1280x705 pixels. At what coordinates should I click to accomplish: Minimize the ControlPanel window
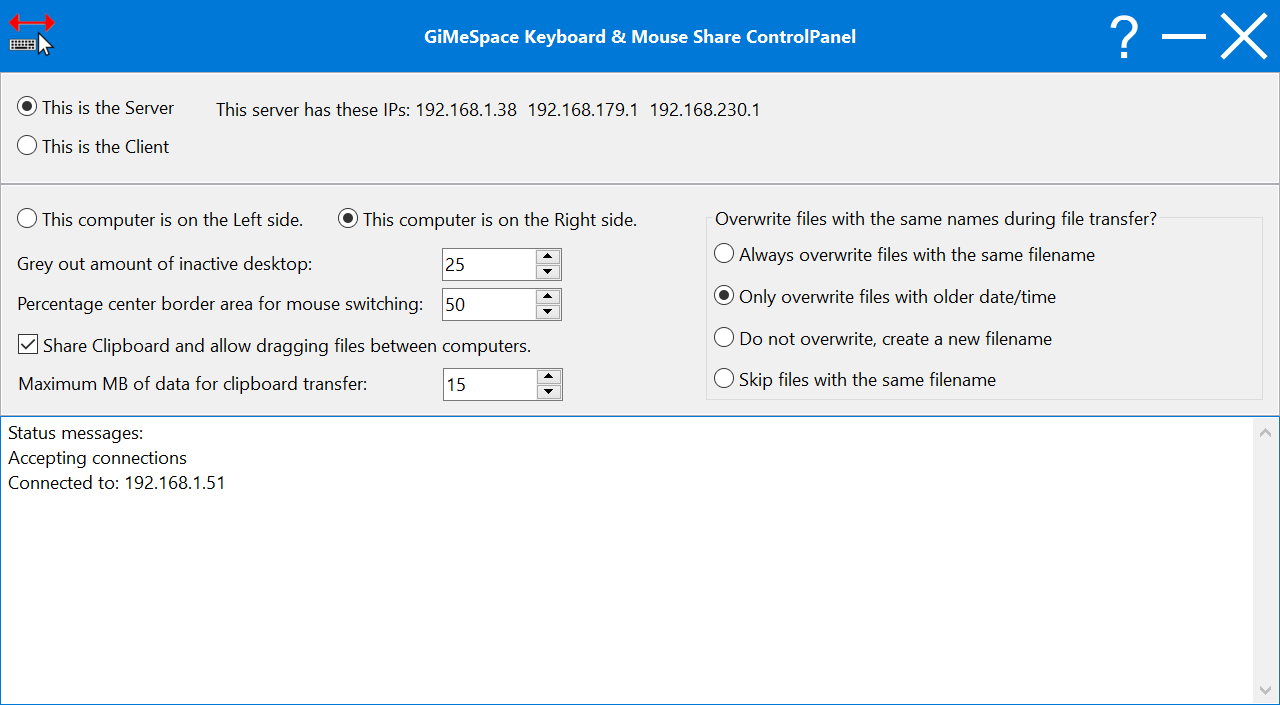tap(1184, 37)
